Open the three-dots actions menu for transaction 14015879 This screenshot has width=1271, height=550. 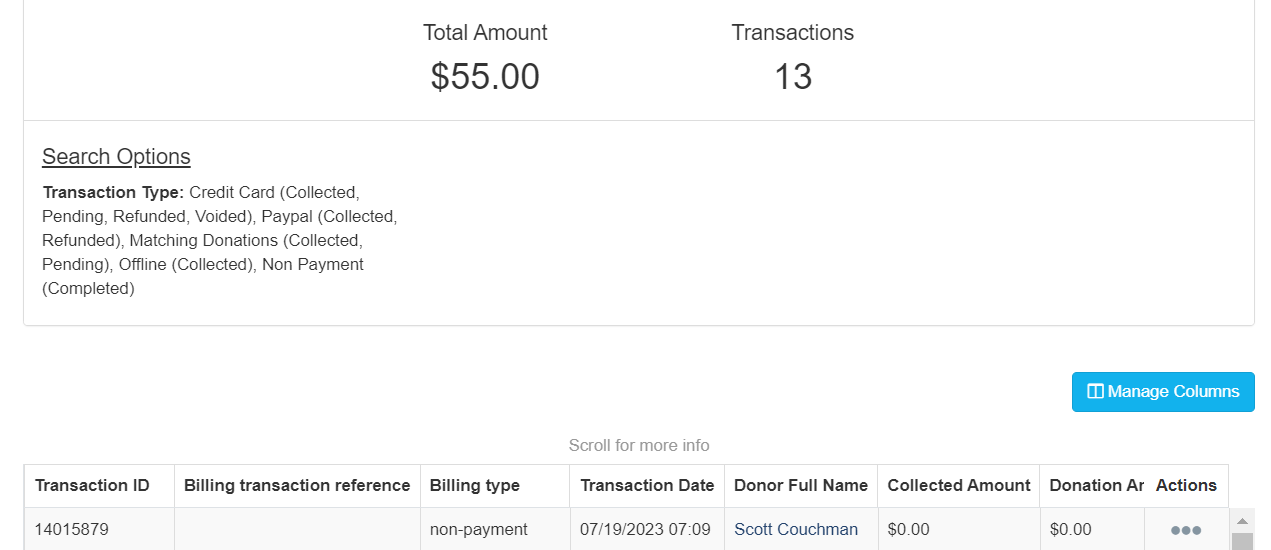[1185, 530]
